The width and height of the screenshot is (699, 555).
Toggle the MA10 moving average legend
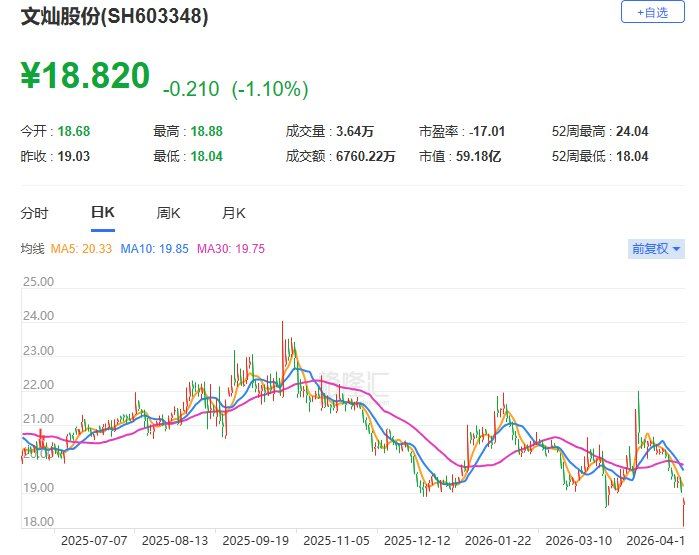[x=155, y=249]
